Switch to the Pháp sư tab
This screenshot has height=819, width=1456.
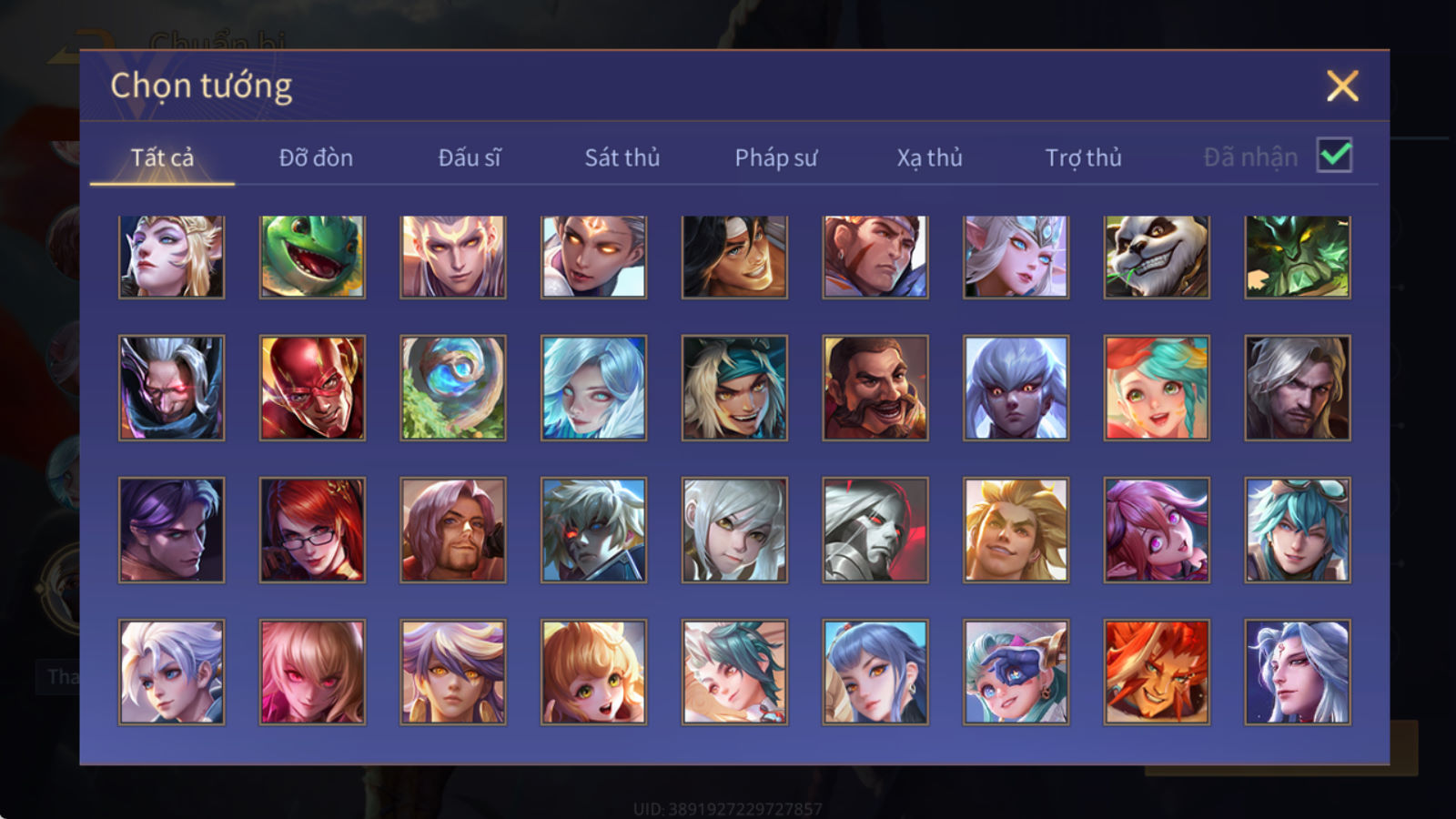click(x=776, y=157)
